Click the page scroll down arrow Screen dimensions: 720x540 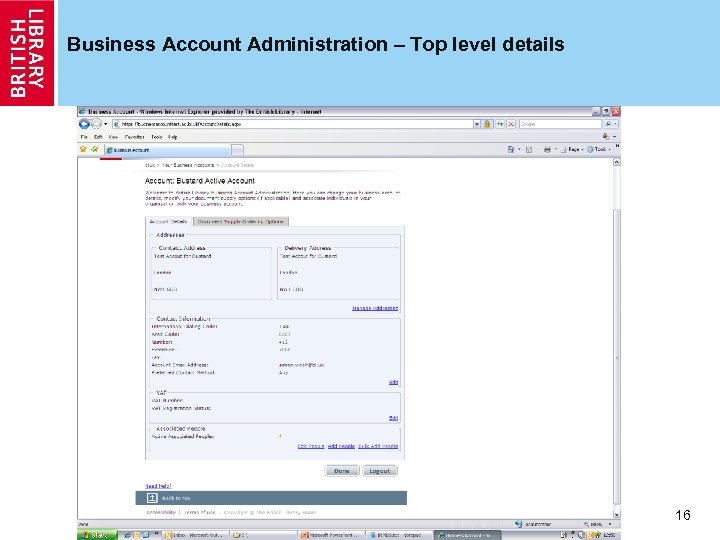coord(617,514)
